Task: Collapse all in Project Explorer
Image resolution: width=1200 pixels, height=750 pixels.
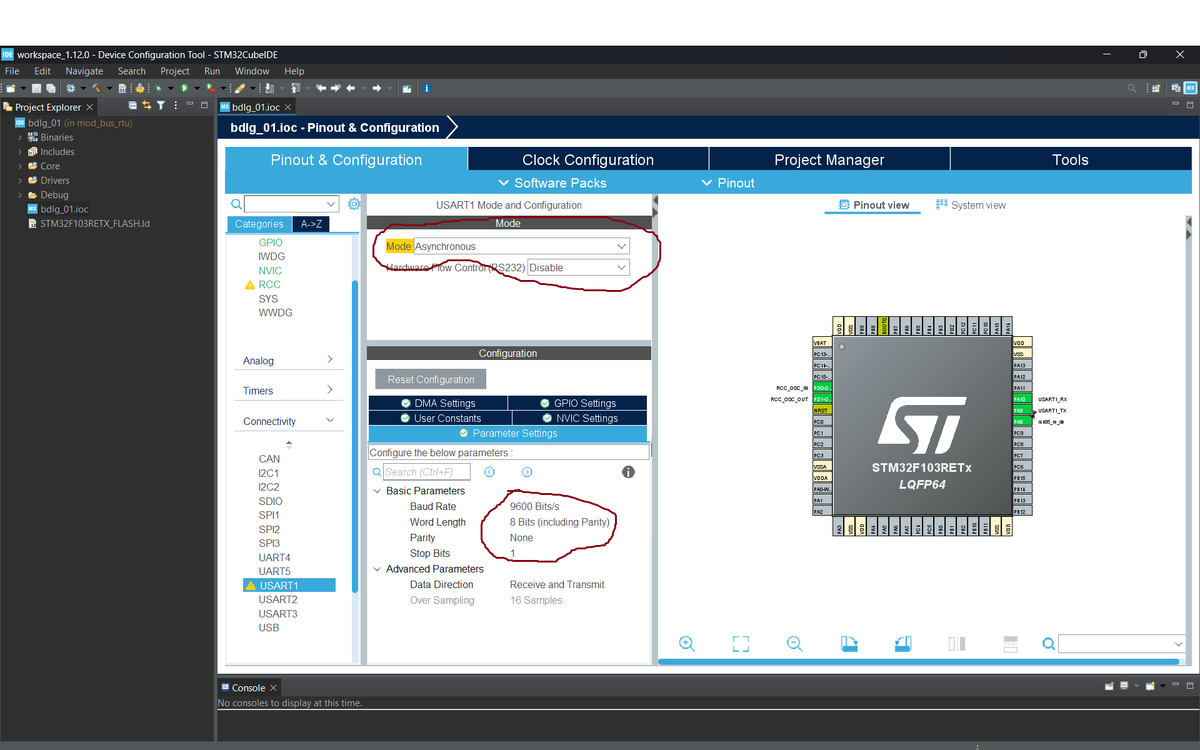Action: pyautogui.click(x=133, y=106)
